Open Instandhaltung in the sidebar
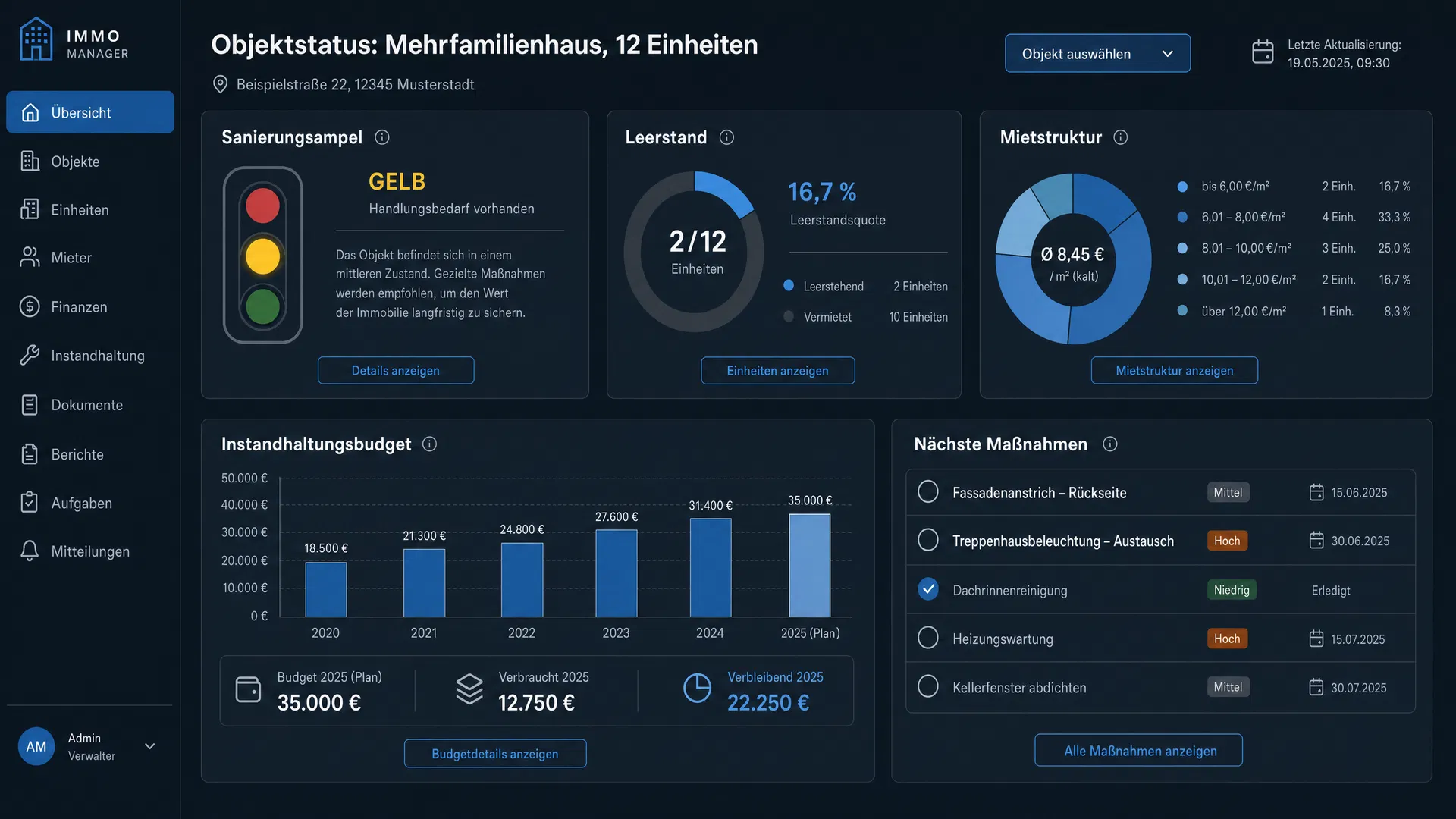The width and height of the screenshot is (1456, 819). (x=90, y=356)
